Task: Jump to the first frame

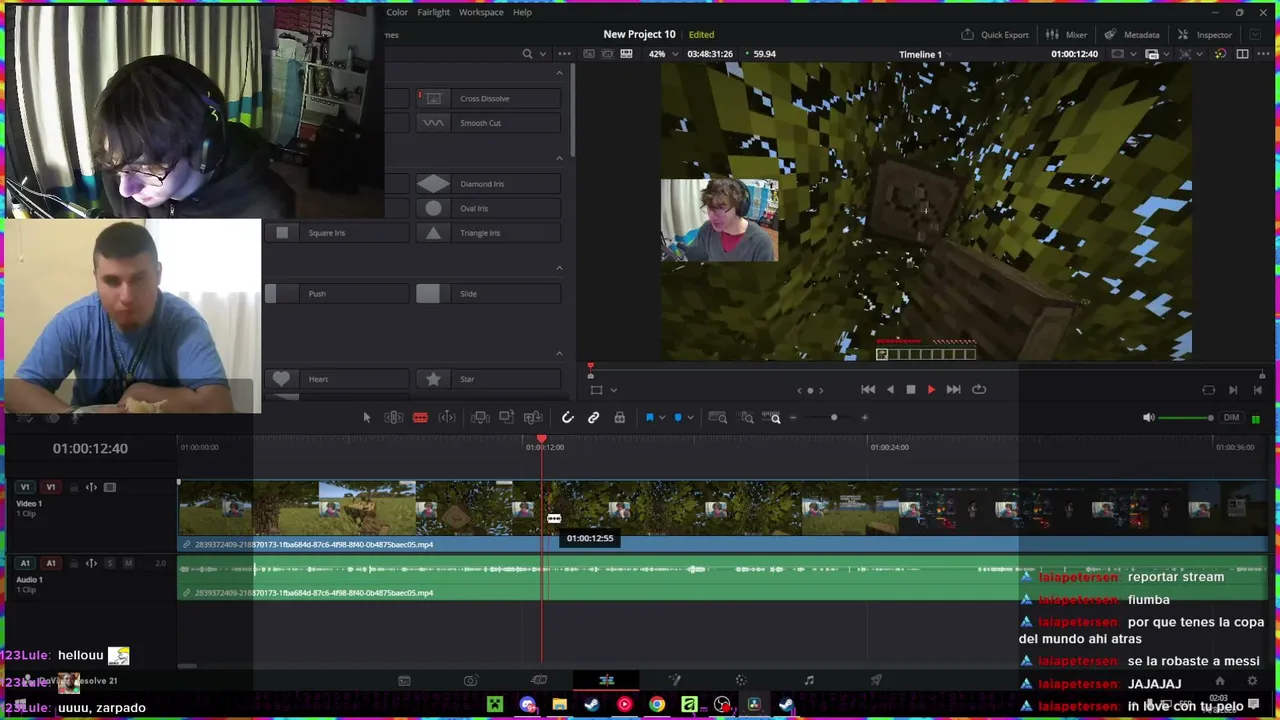Action: pos(868,390)
